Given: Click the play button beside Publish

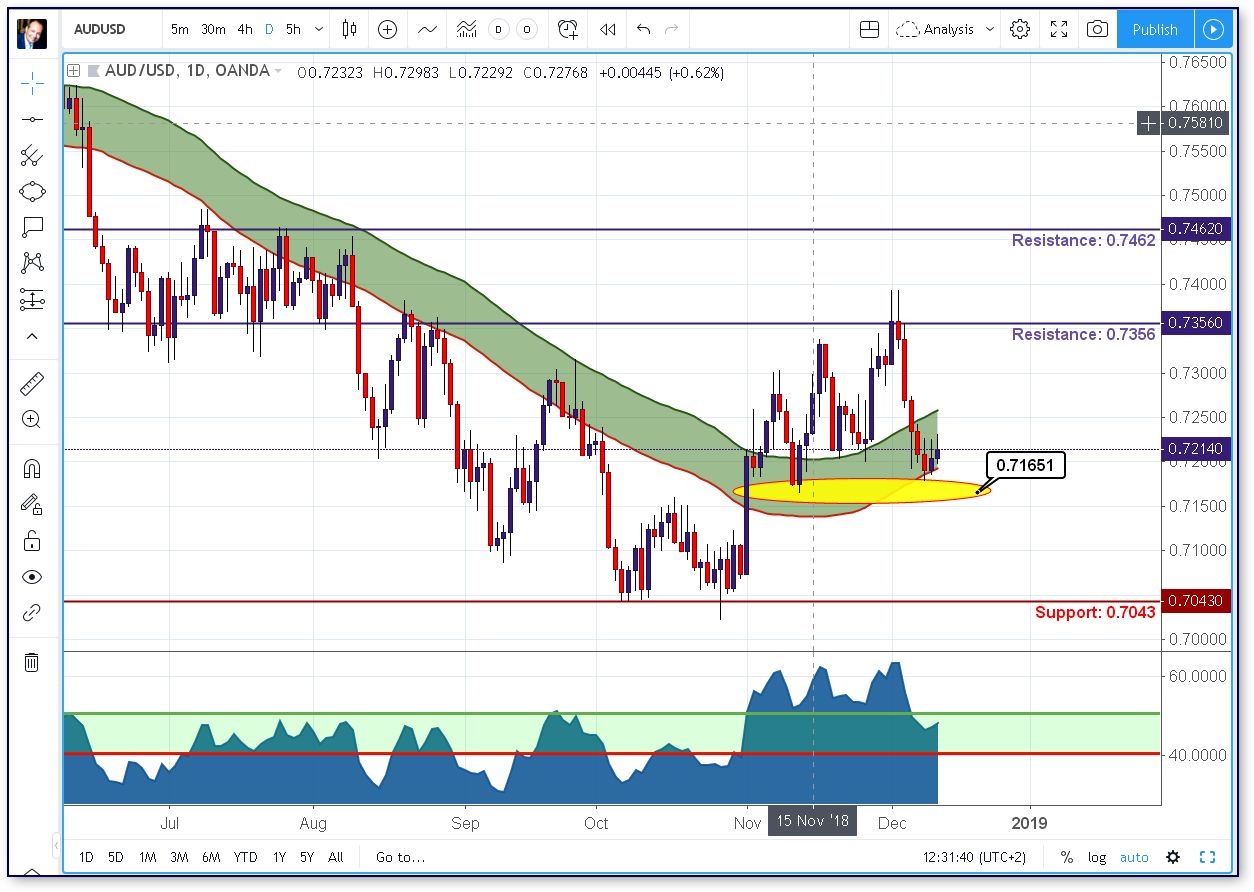Looking at the screenshot, I should (x=1213, y=29).
